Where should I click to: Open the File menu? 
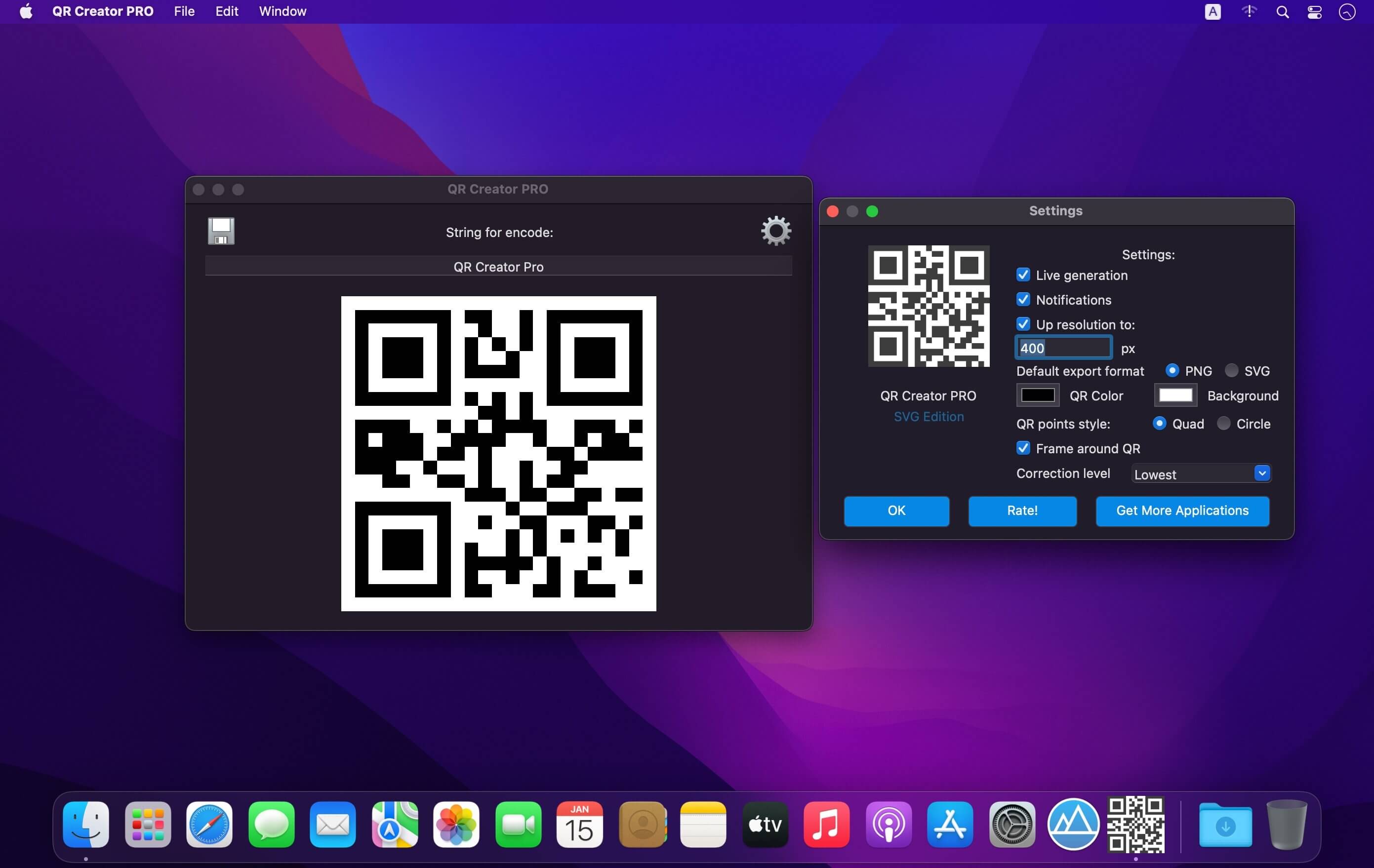184,11
